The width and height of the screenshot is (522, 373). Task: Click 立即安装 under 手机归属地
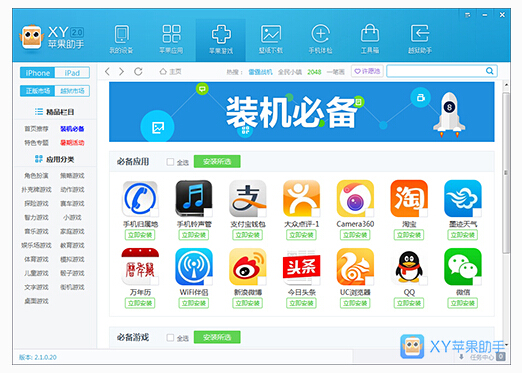click(x=140, y=235)
